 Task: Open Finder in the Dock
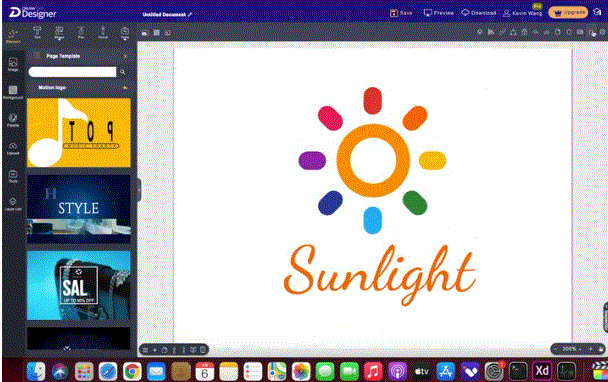pos(36,372)
